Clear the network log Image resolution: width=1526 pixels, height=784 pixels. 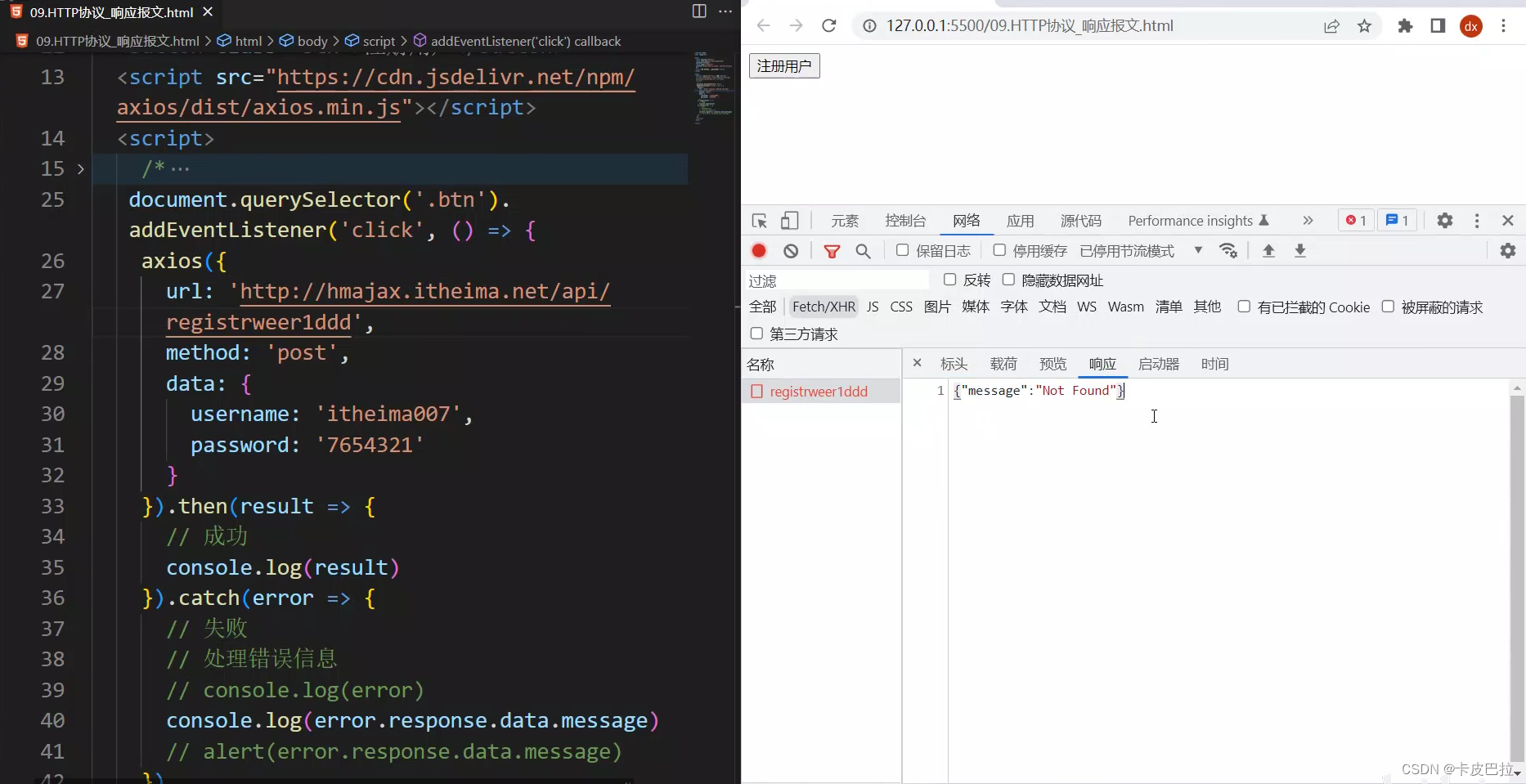pos(791,251)
